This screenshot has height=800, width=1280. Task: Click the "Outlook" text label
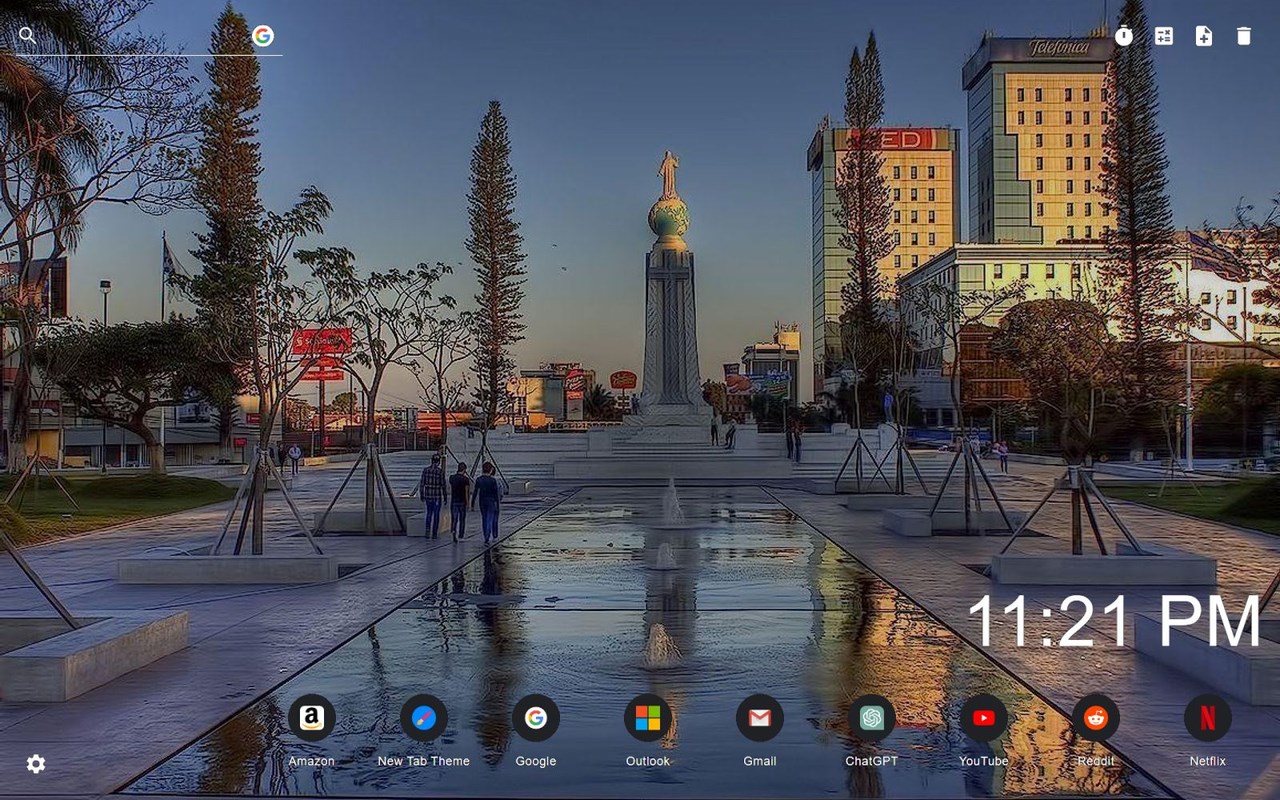point(648,761)
